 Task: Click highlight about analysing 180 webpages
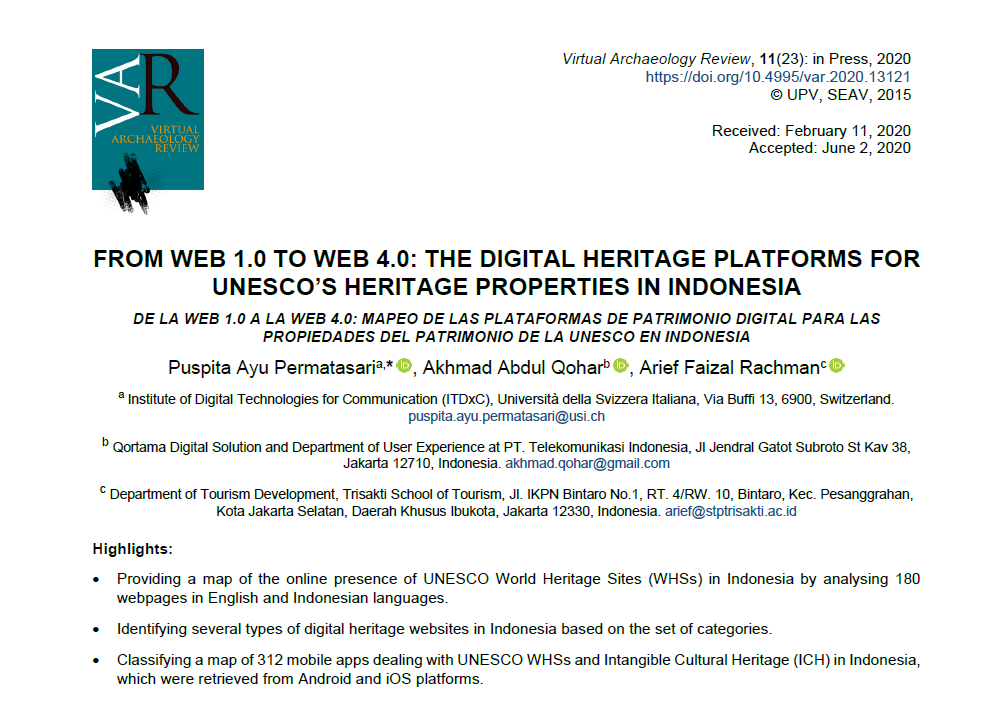click(518, 588)
